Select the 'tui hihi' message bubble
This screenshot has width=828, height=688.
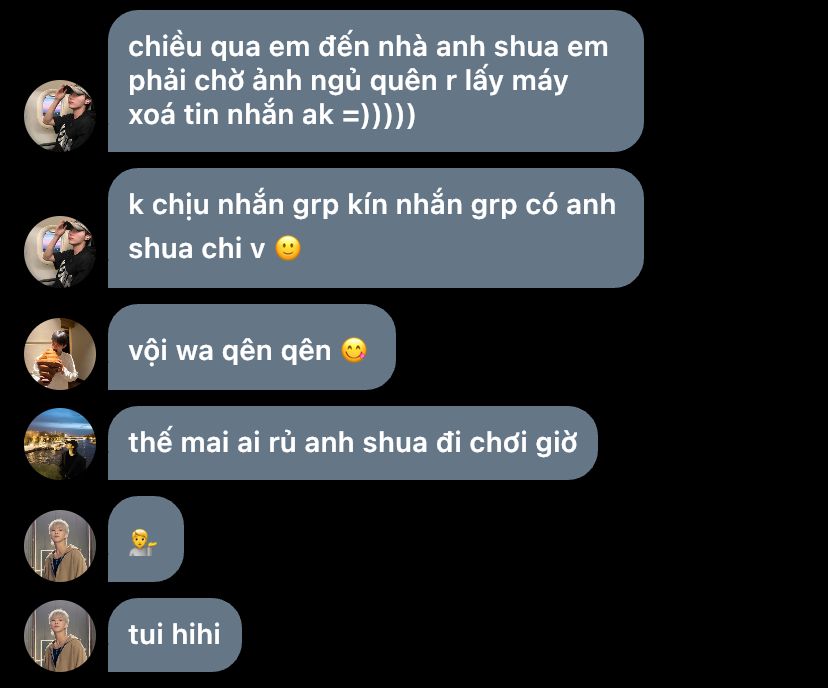174,635
